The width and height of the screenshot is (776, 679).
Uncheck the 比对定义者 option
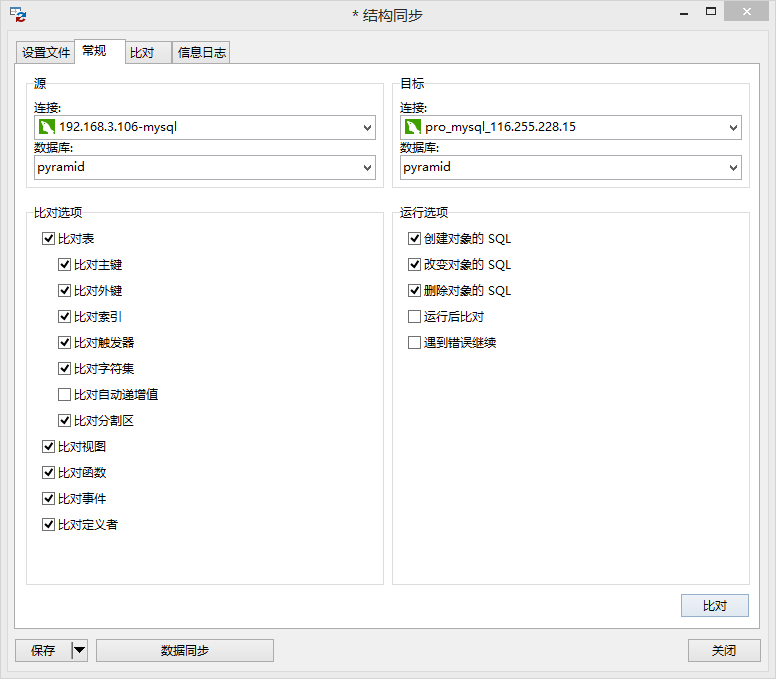click(48, 525)
